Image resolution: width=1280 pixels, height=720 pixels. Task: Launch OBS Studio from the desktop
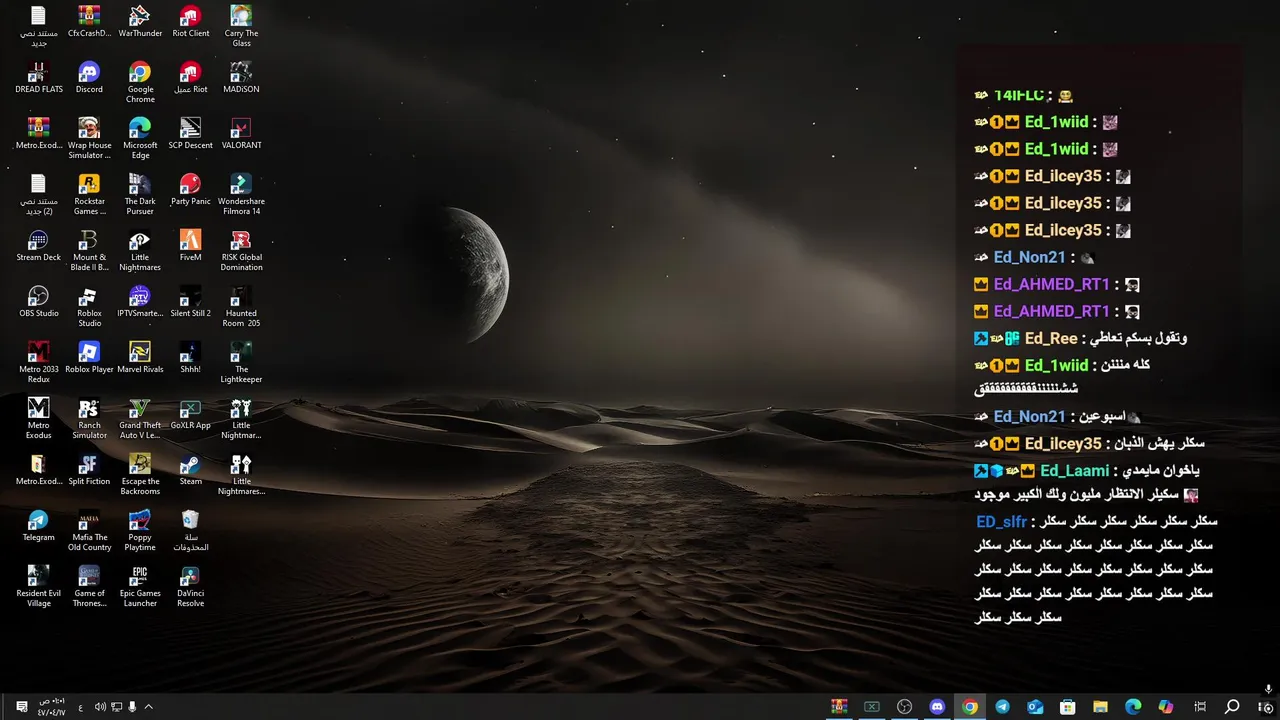(x=38, y=302)
